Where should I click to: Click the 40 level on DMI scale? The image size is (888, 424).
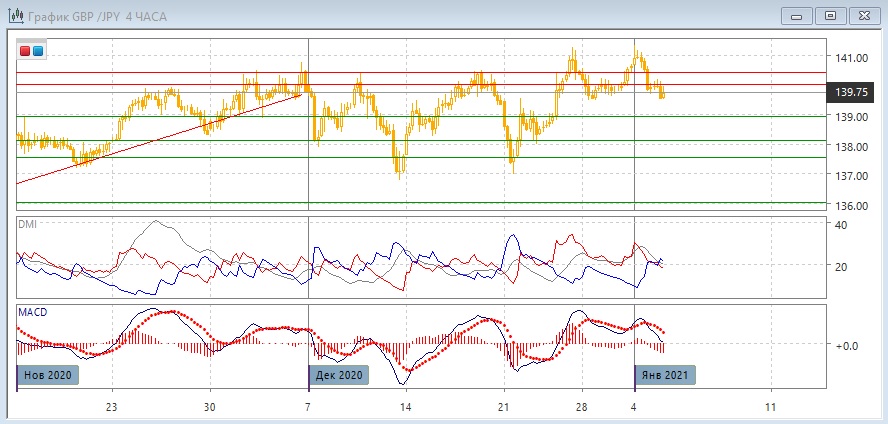[841, 225]
